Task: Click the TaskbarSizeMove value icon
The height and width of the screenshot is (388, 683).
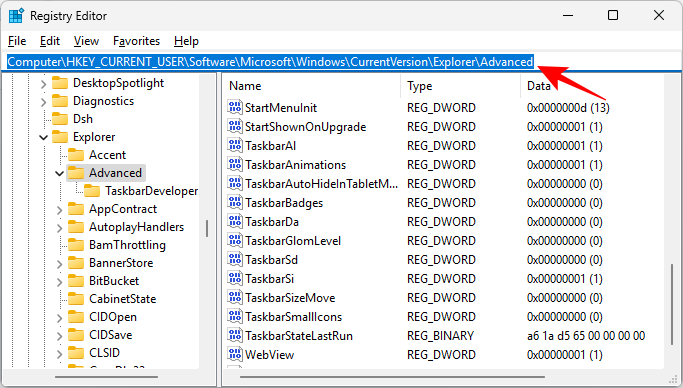Action: [x=235, y=297]
